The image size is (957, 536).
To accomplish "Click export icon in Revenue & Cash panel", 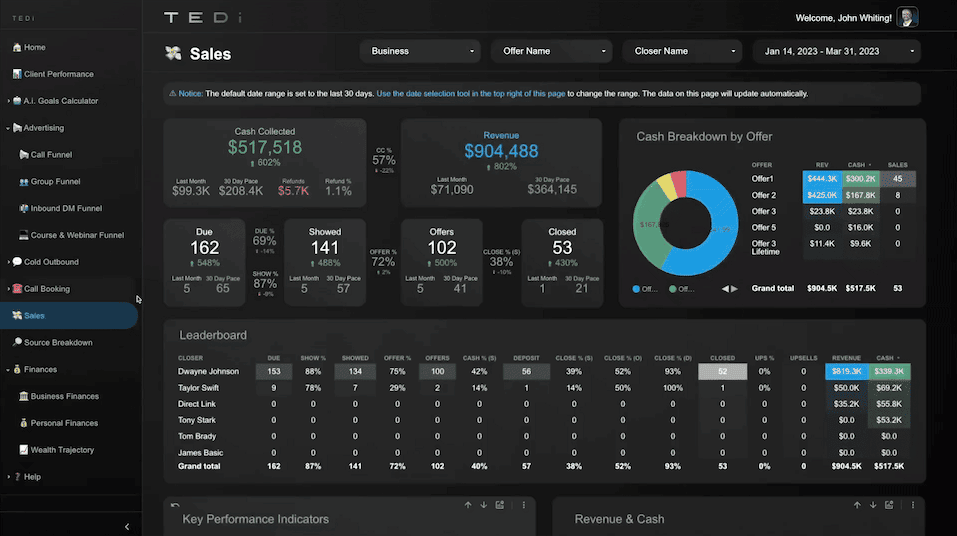I will [x=889, y=505].
